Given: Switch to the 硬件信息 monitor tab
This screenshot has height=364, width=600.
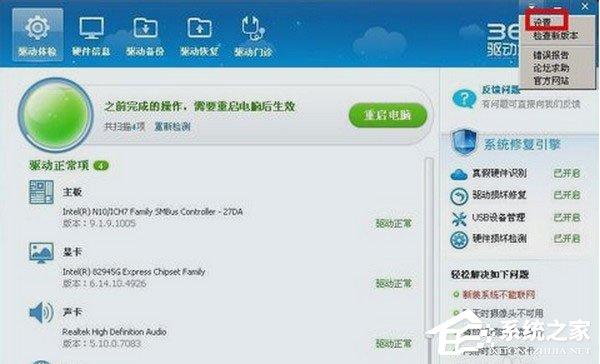Looking at the screenshot, I should (91, 36).
